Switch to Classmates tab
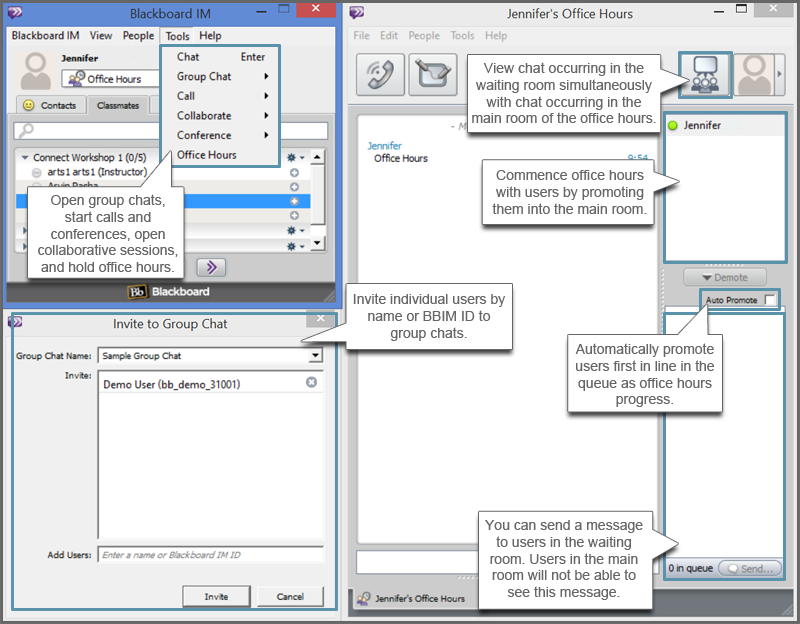Viewport: 800px width, 624px height. coord(118,105)
